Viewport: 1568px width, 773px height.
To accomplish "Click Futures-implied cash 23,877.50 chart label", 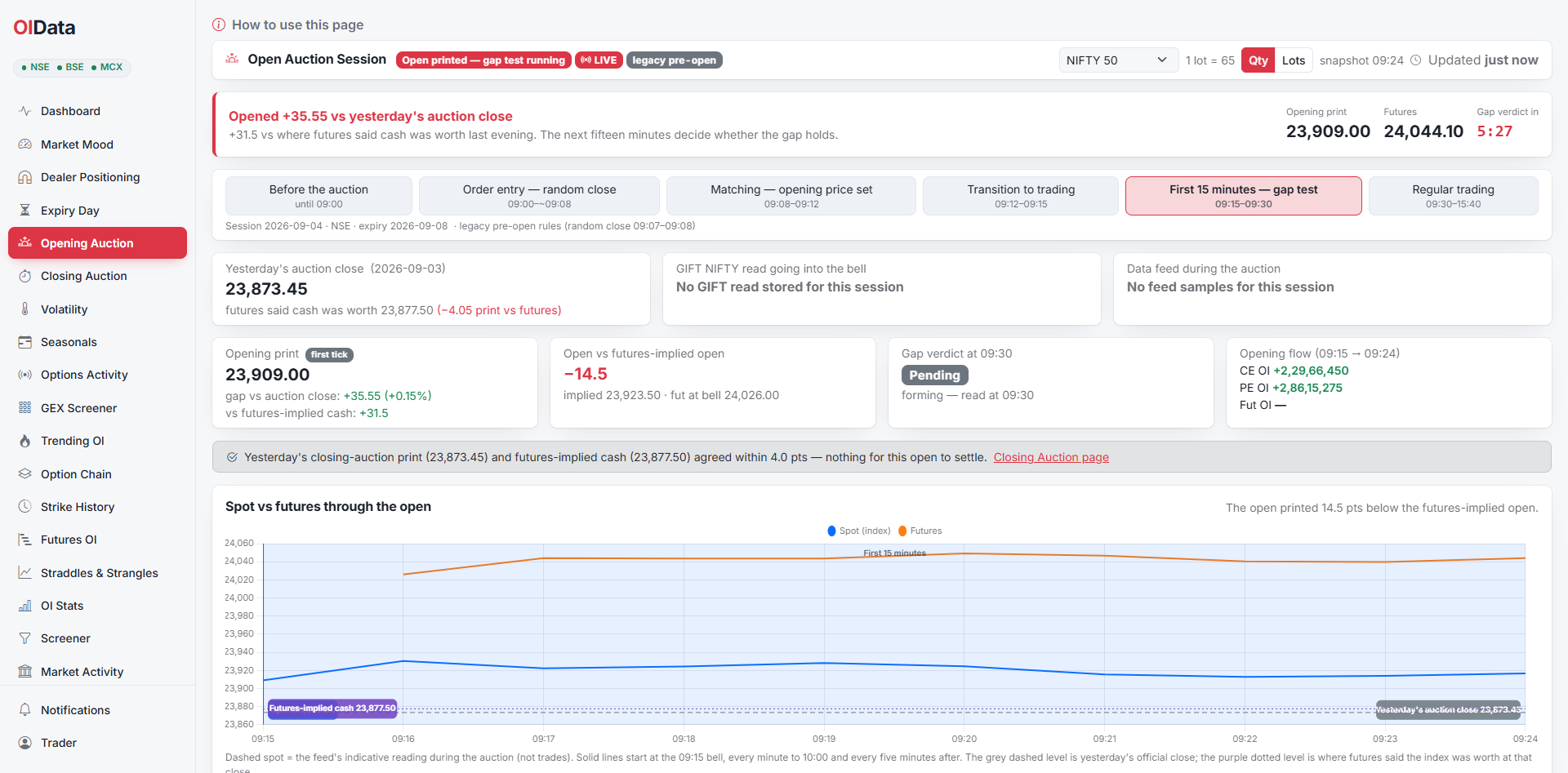I will tap(332, 709).
